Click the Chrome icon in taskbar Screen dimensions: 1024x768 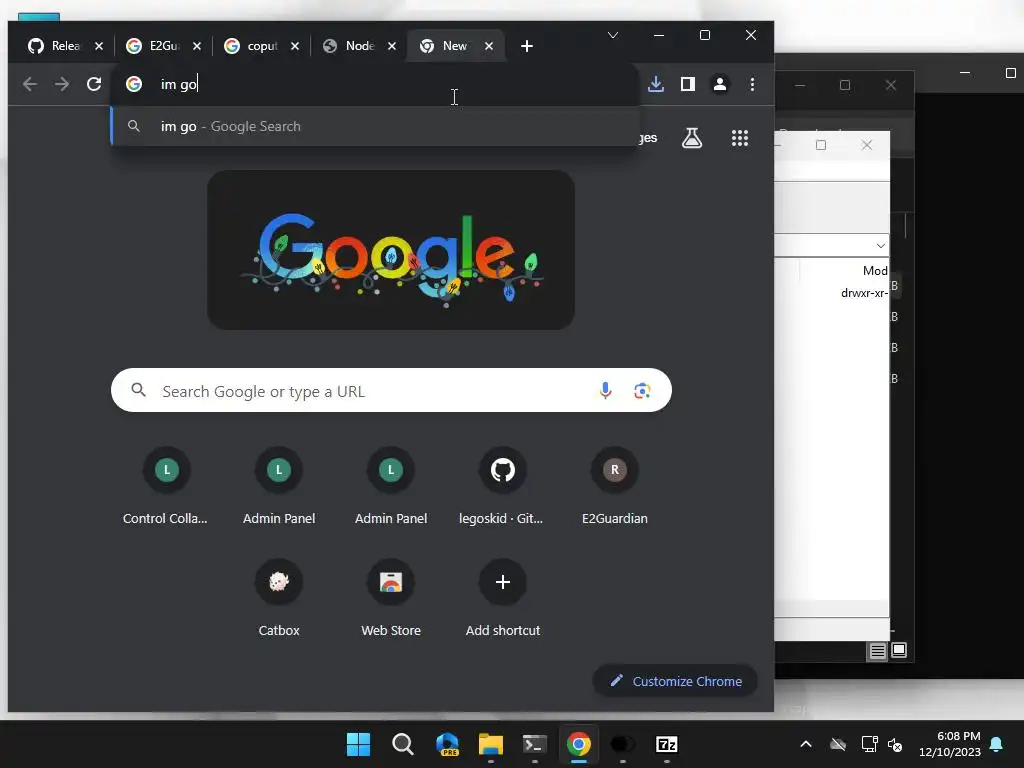coord(579,744)
